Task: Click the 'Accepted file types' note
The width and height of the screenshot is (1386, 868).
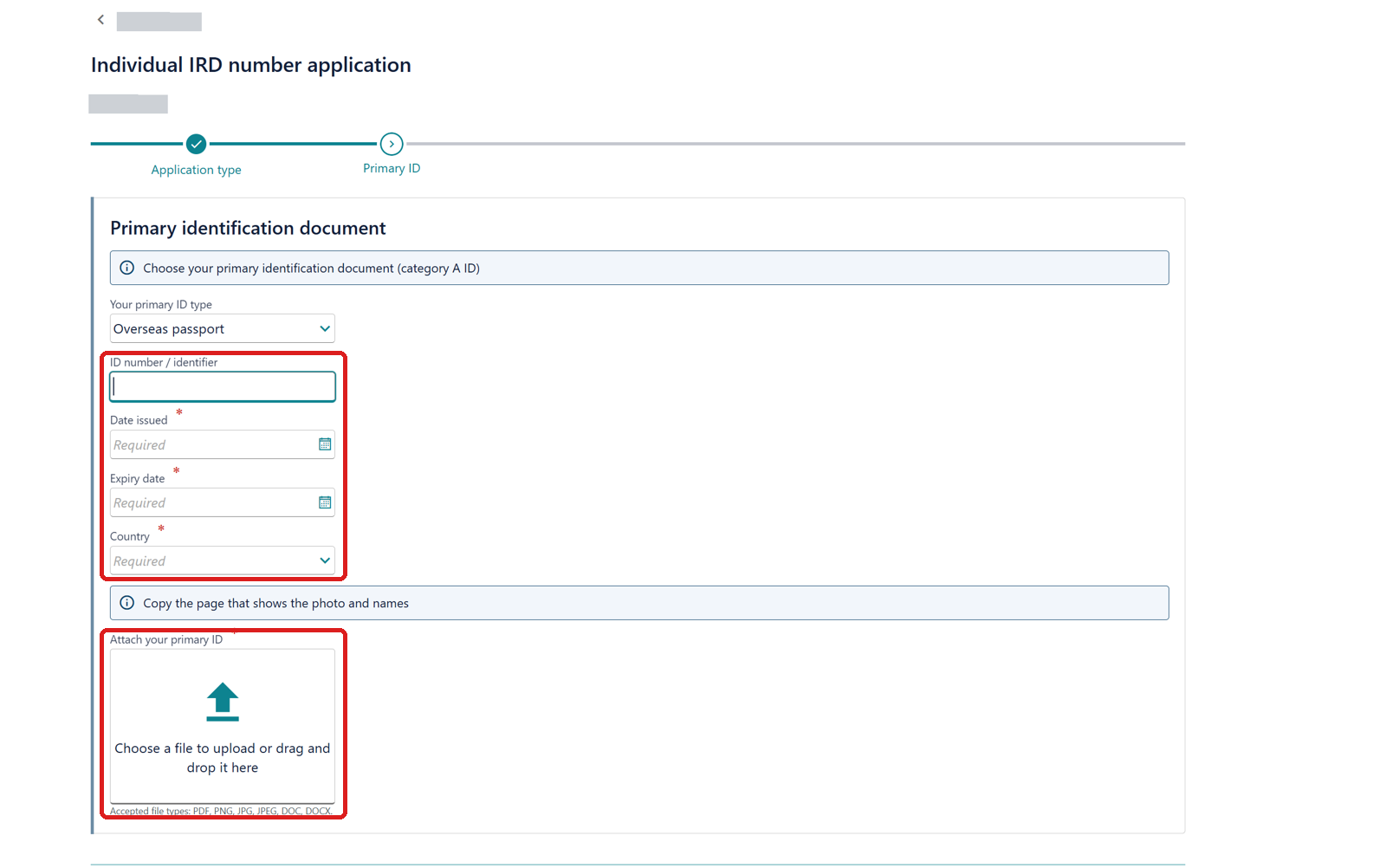Action: (x=221, y=812)
